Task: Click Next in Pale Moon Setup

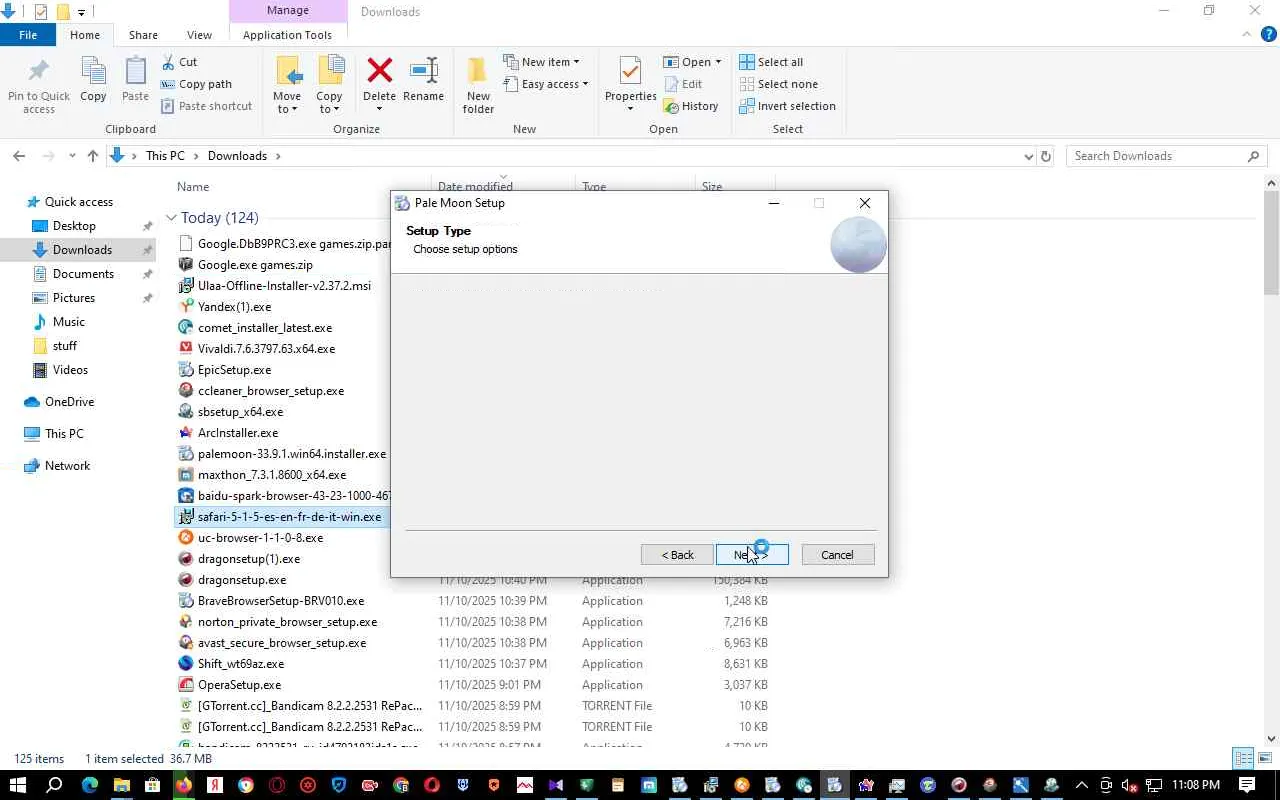Action: (x=752, y=555)
